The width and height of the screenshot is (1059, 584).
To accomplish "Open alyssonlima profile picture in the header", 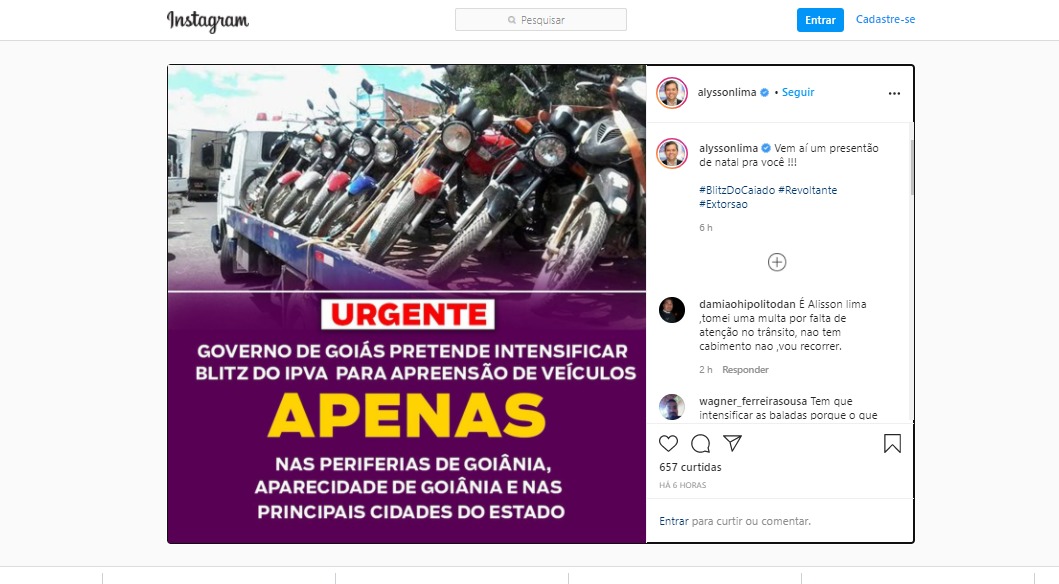I will coord(672,92).
